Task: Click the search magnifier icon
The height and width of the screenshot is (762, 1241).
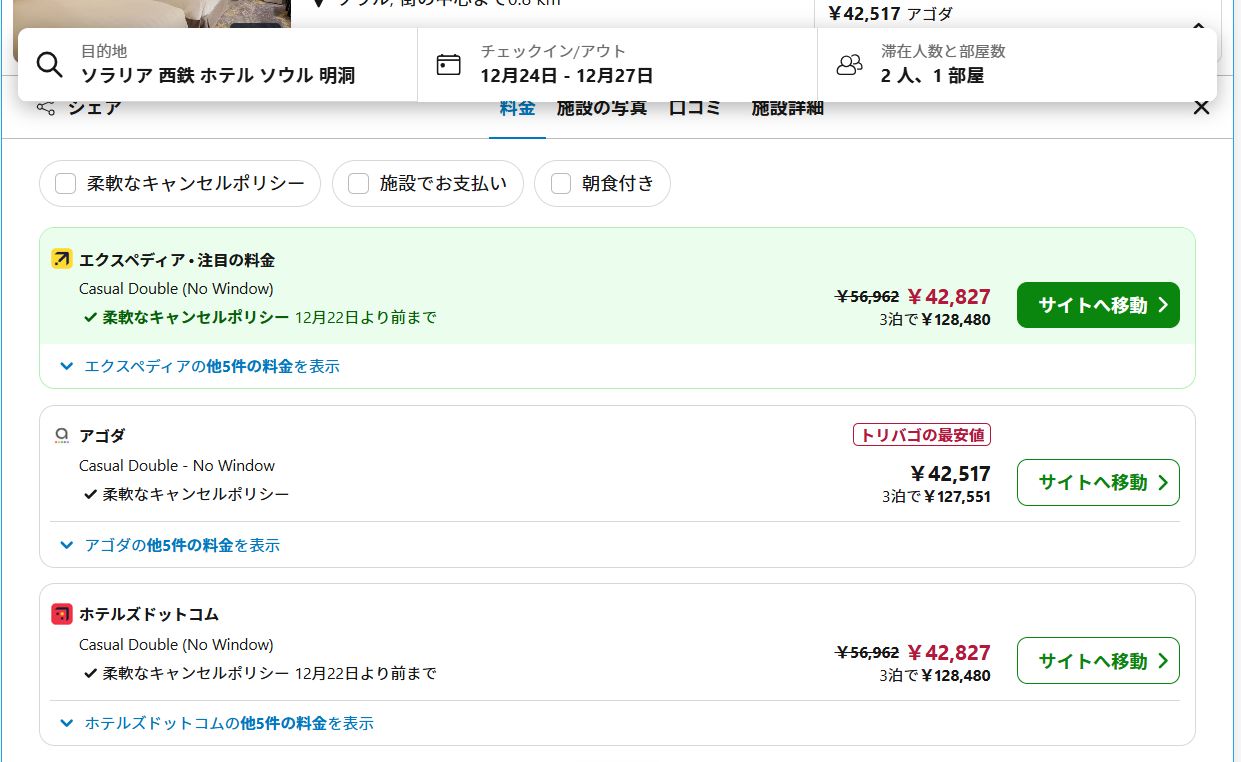Action: pyautogui.click(x=49, y=64)
